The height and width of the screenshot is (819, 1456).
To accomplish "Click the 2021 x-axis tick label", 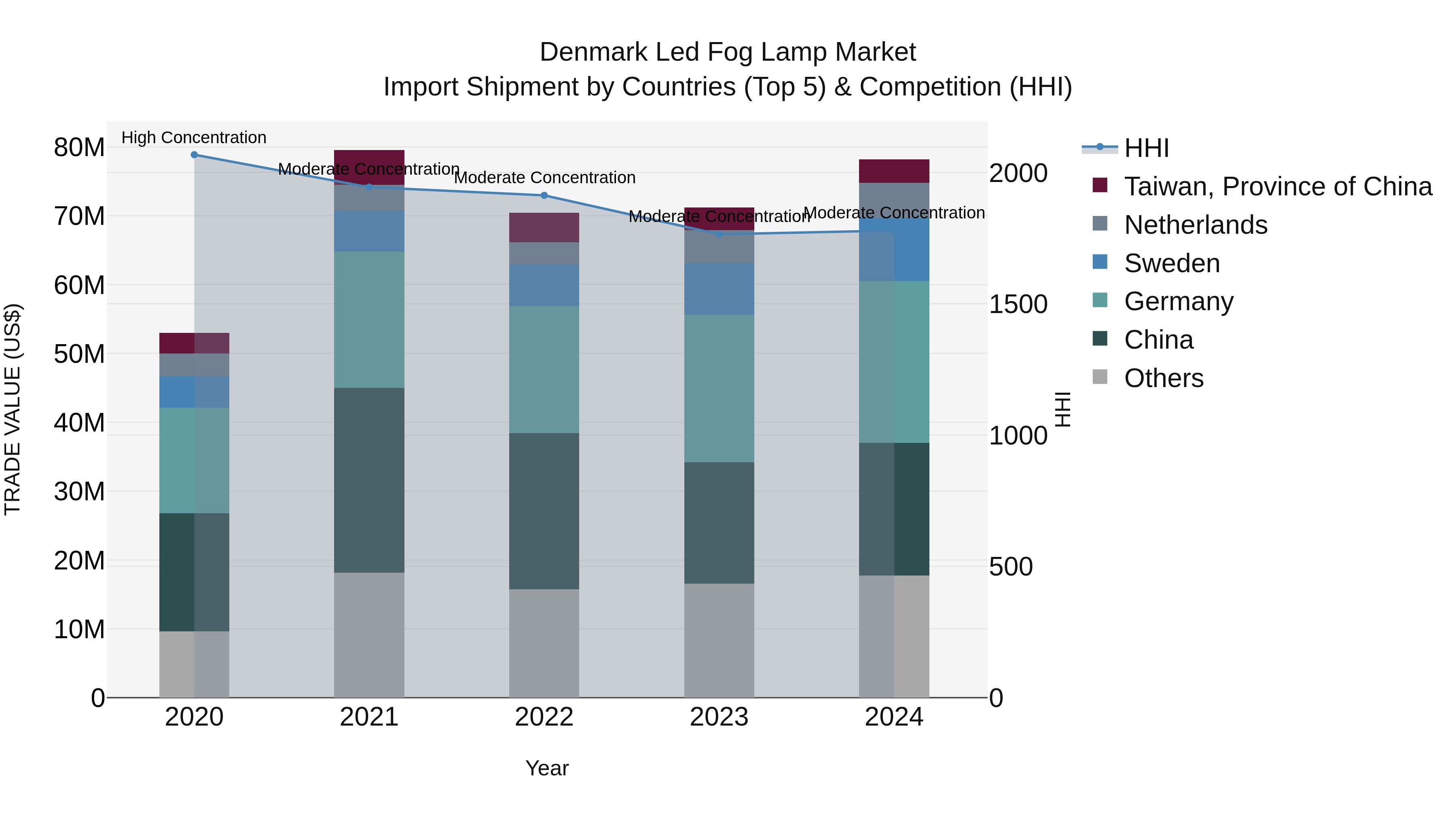I will point(369,717).
